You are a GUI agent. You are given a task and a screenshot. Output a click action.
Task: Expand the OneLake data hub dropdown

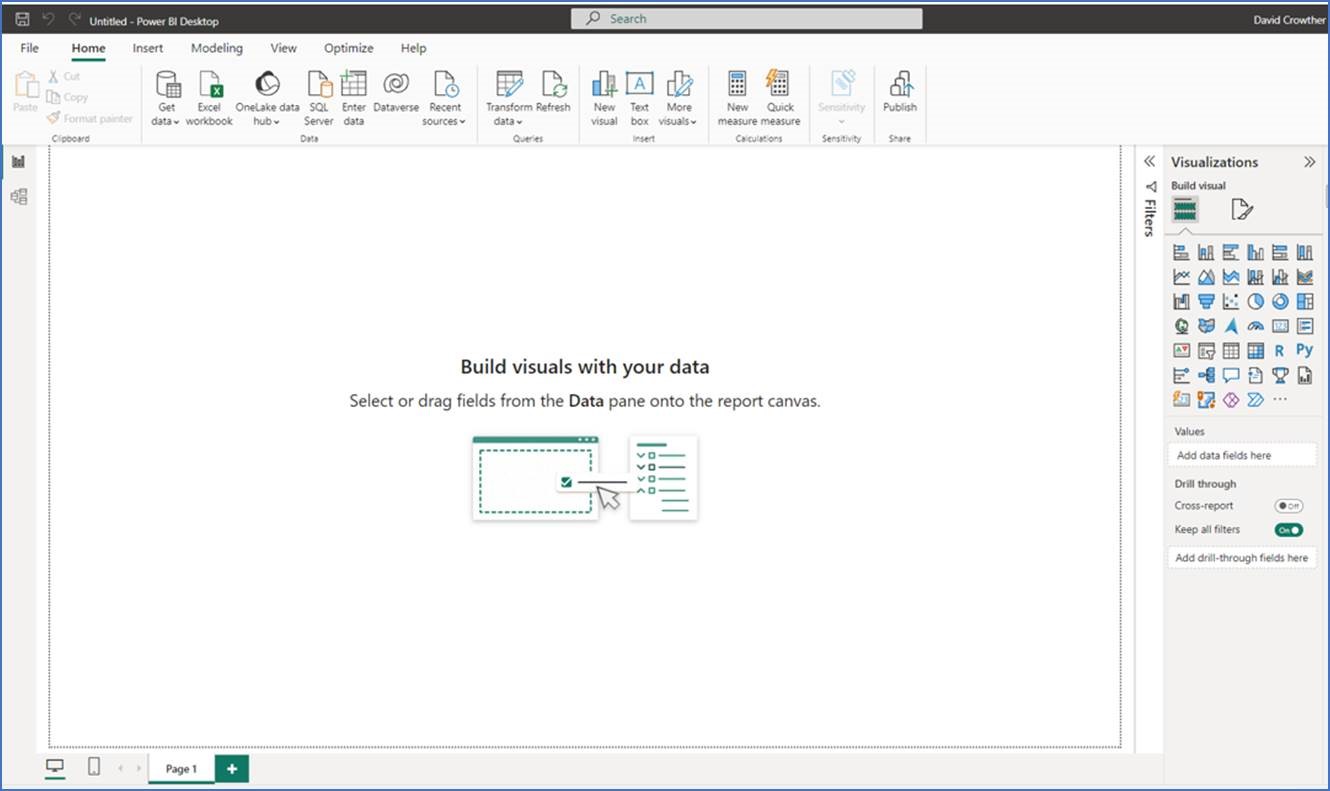(x=267, y=98)
